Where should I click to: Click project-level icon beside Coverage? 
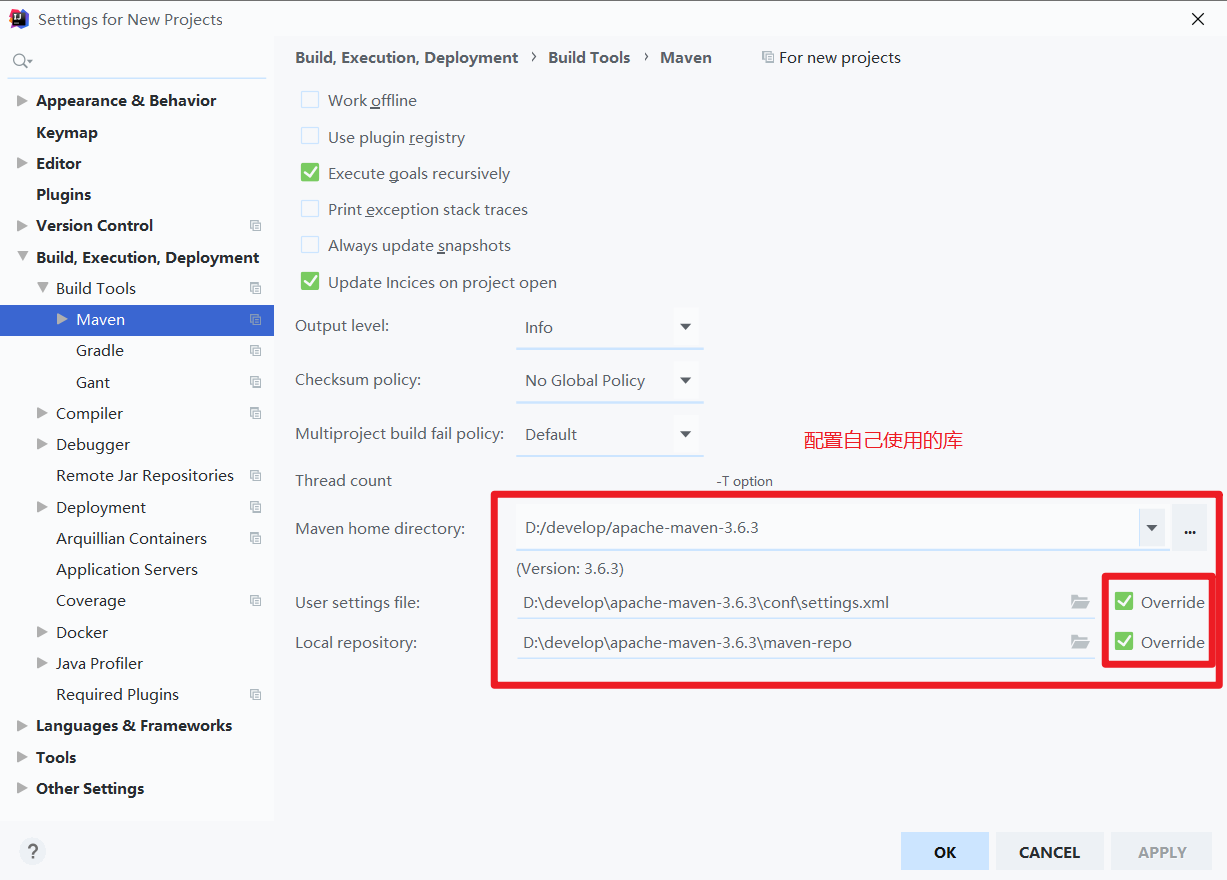[x=255, y=601]
